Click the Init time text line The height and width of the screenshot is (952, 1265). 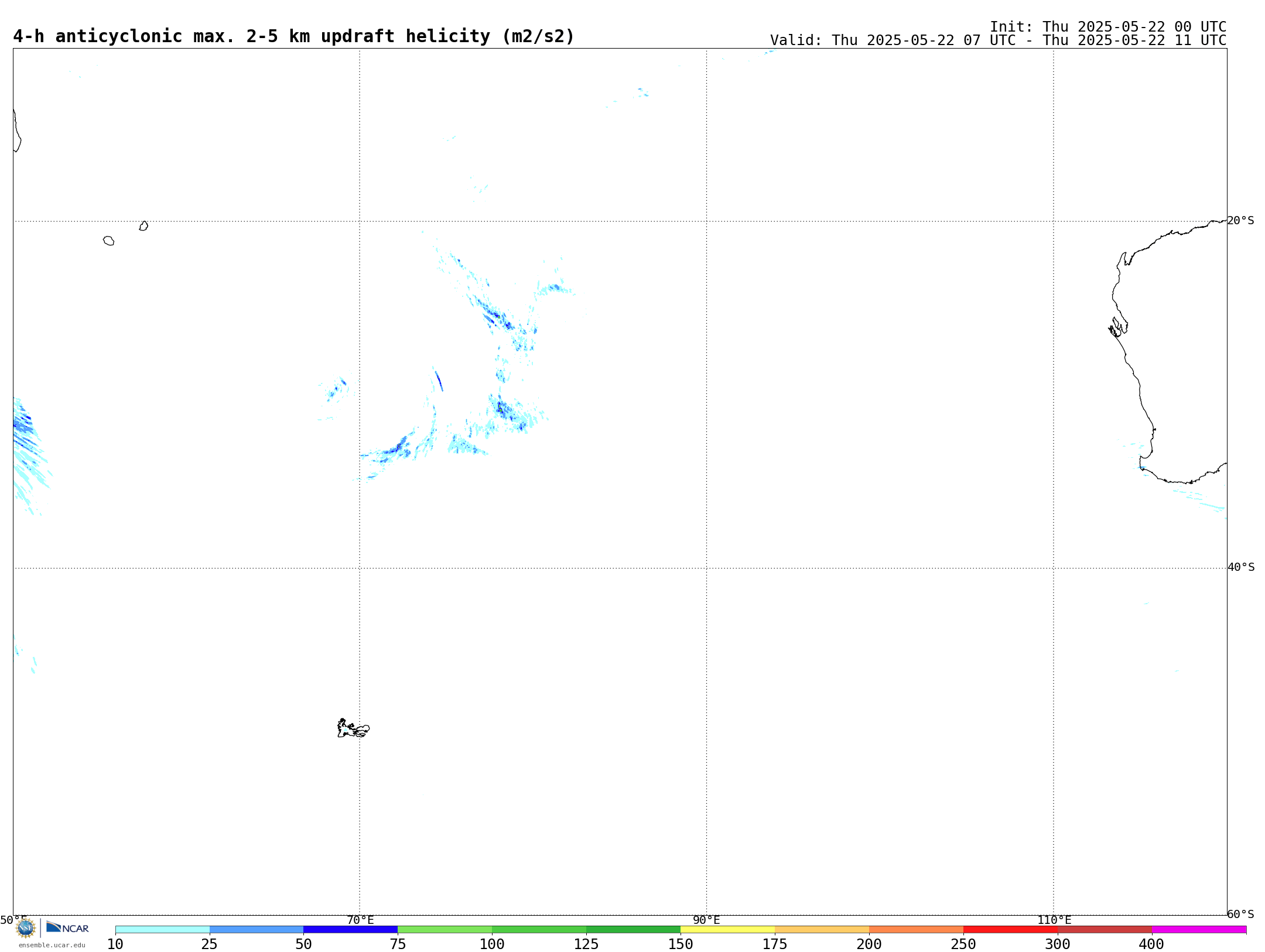(1108, 27)
